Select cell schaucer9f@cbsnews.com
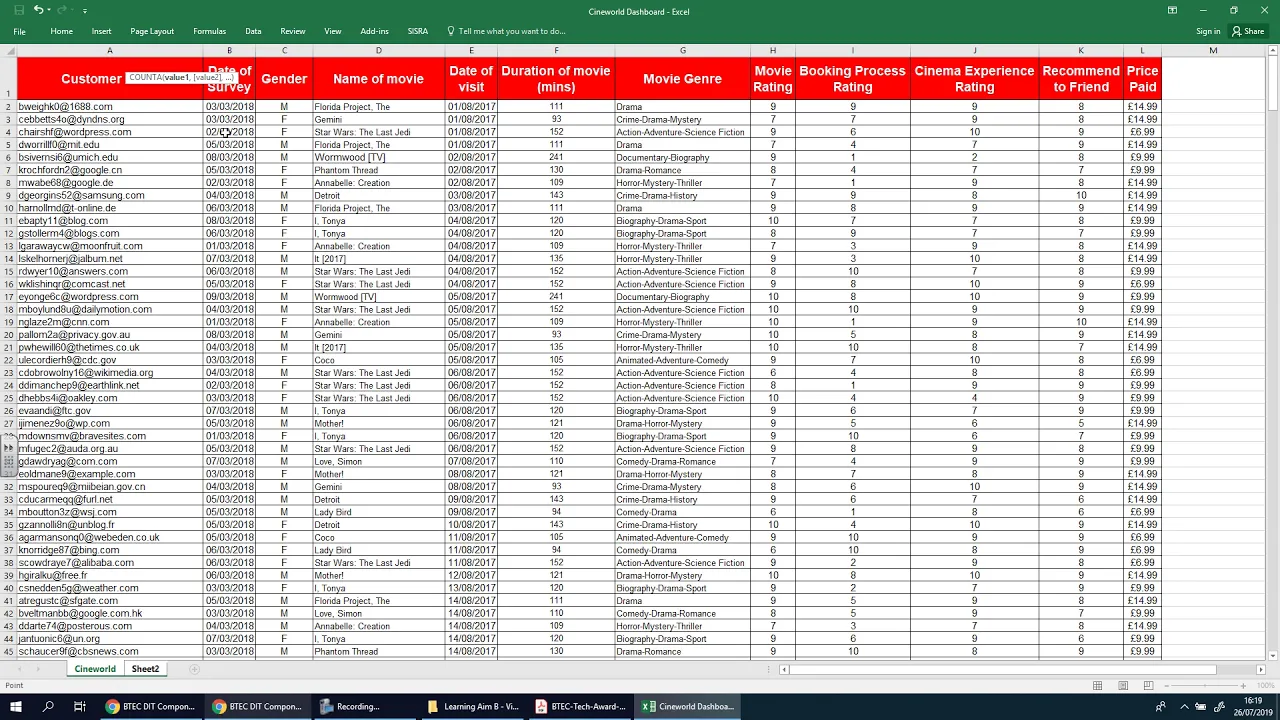The height and width of the screenshot is (720, 1280). (109, 651)
